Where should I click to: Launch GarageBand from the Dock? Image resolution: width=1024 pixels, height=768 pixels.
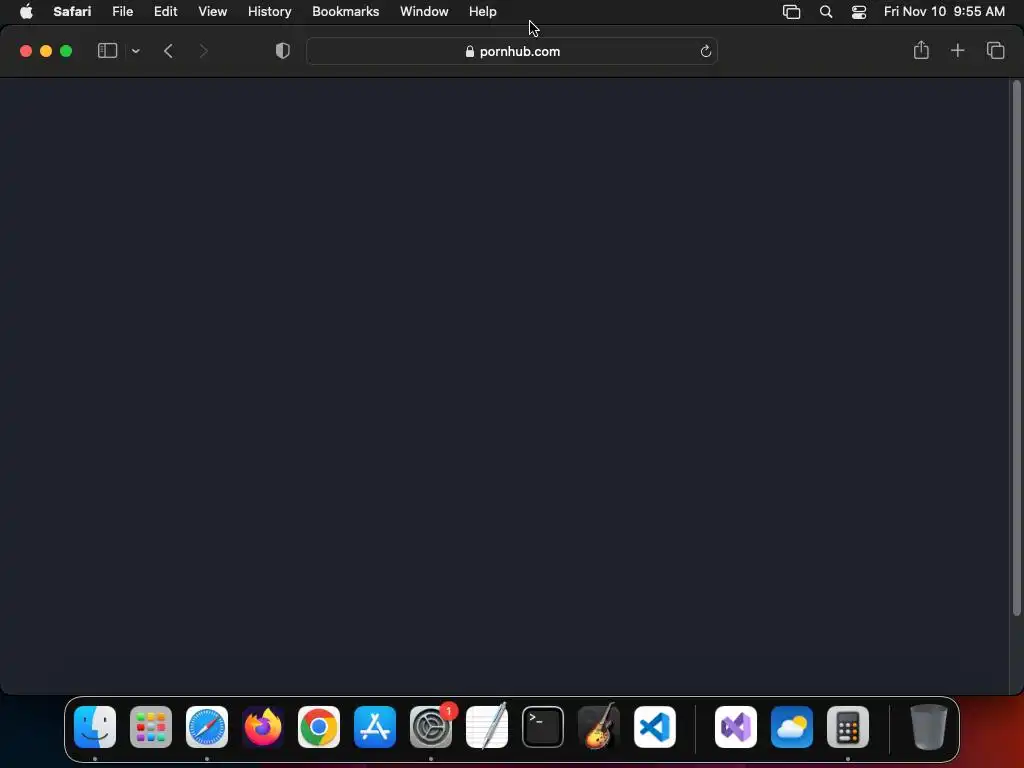[x=599, y=727]
